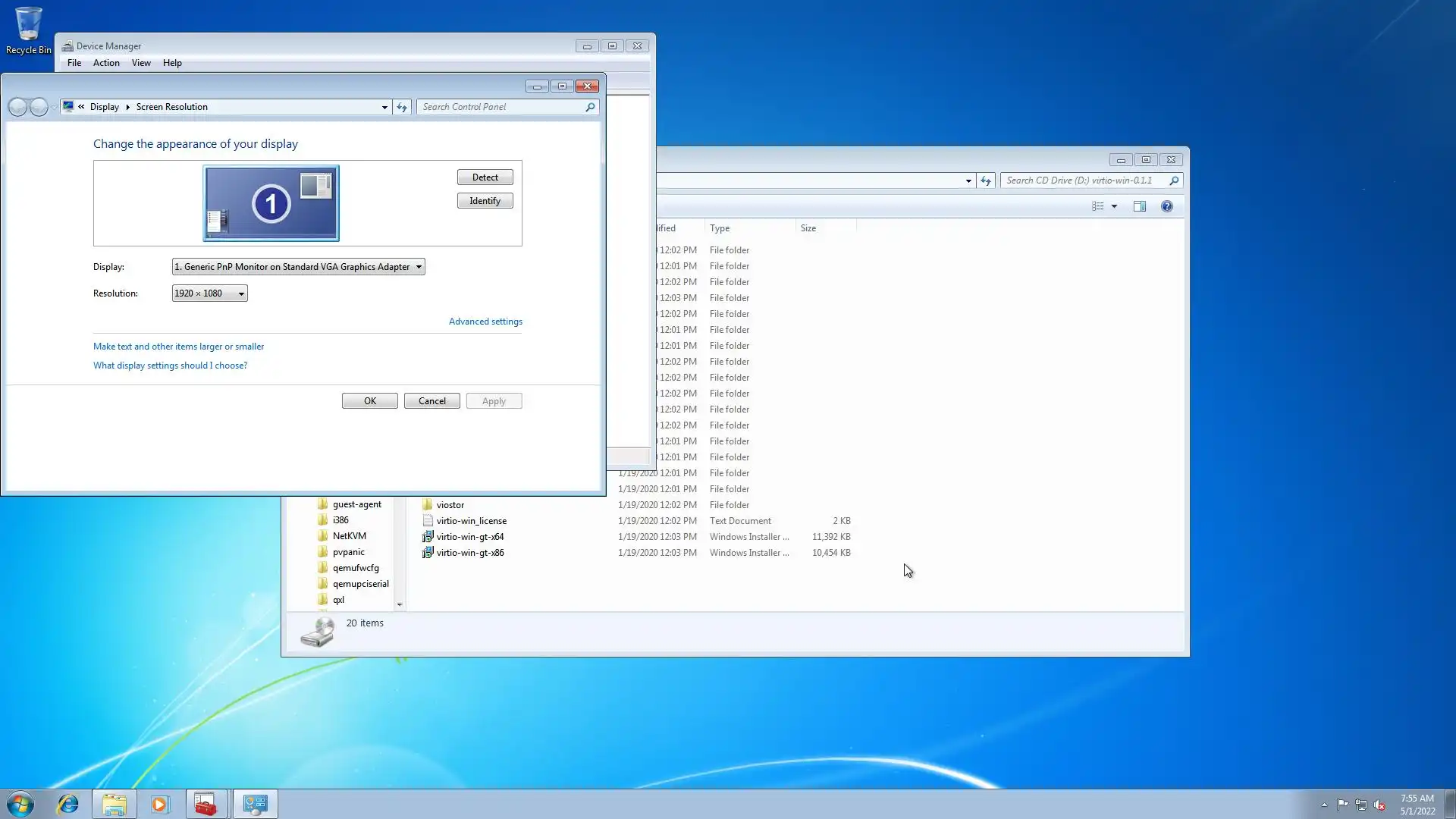The width and height of the screenshot is (1456, 819).
Task: Open virtio-win-gt-x64 installer file
Action: click(469, 537)
